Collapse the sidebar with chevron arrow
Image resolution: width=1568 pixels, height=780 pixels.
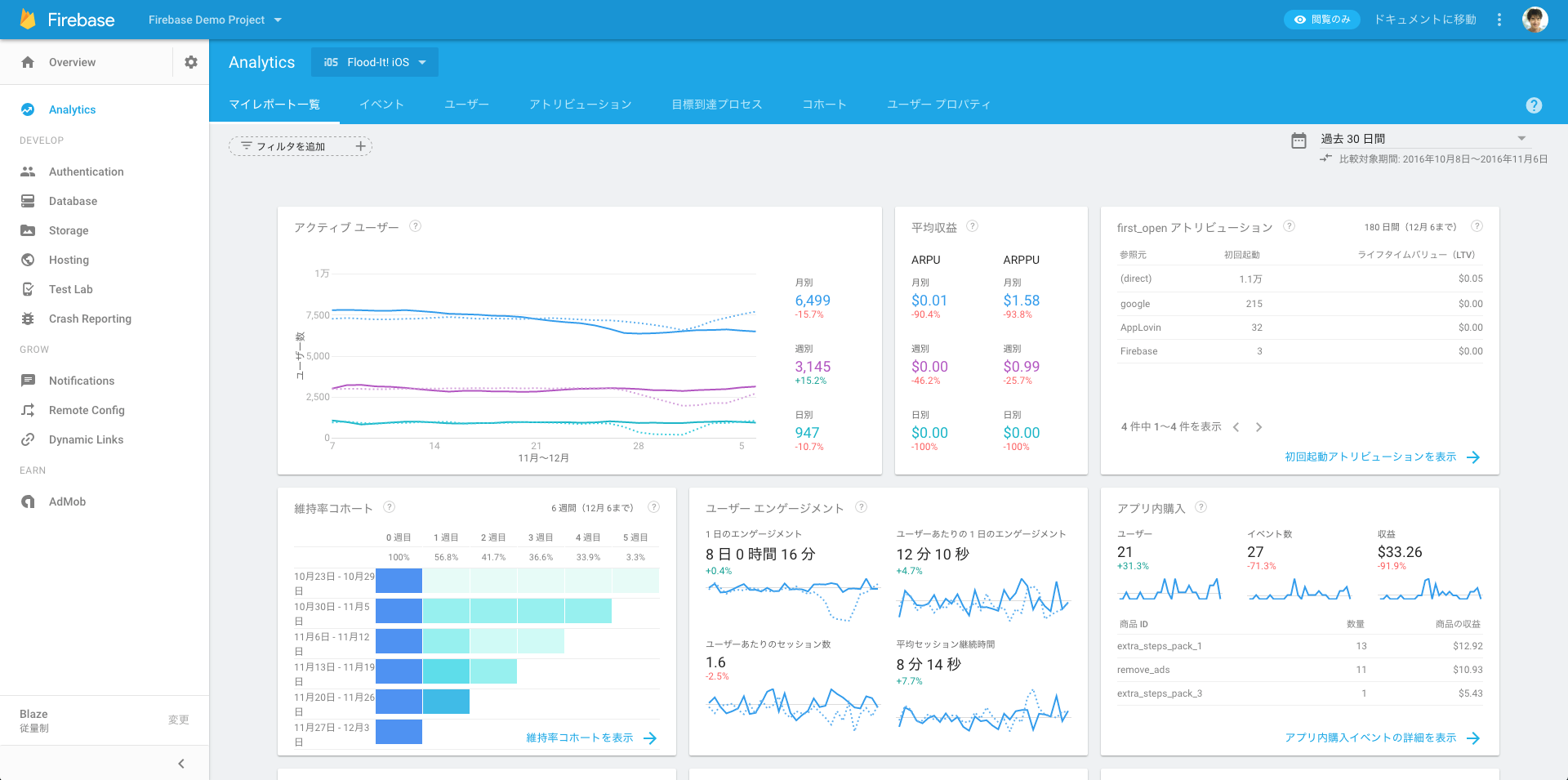181,764
